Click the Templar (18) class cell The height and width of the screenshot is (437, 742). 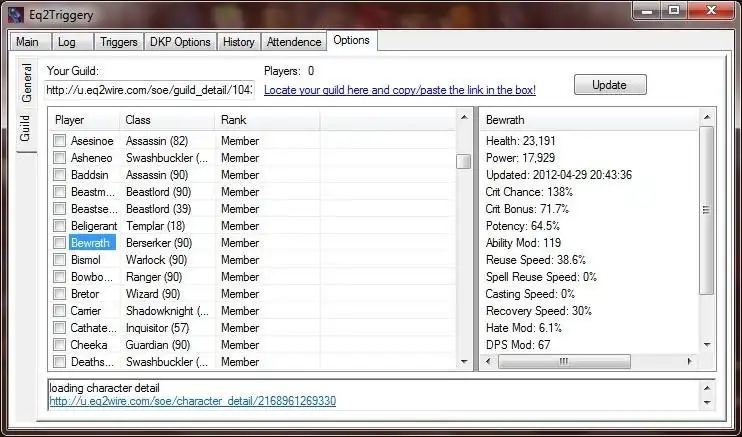155,226
